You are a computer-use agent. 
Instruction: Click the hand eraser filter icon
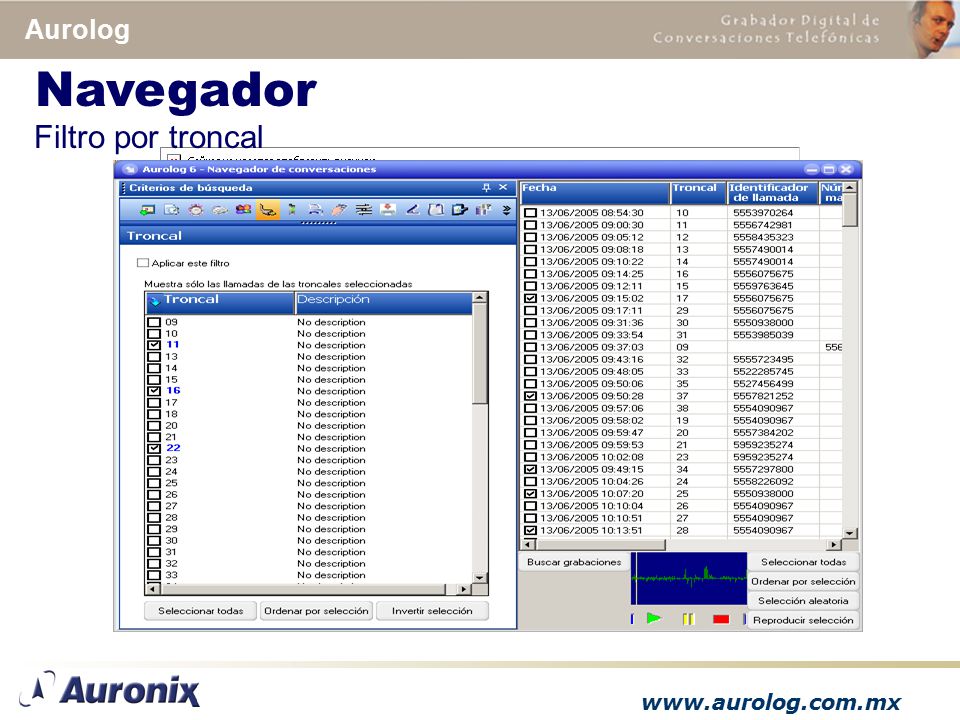(x=339, y=210)
